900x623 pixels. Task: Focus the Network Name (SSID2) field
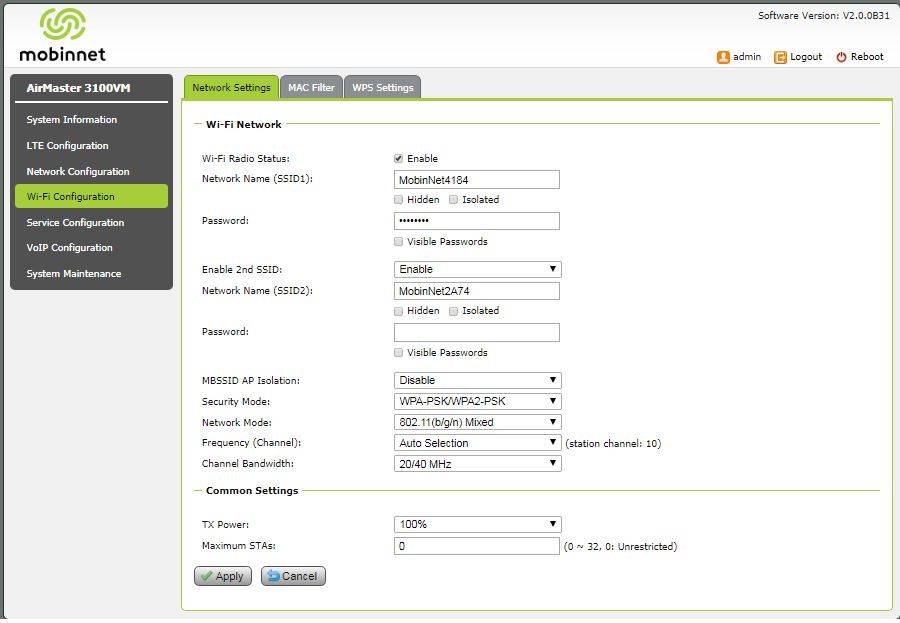(477, 291)
